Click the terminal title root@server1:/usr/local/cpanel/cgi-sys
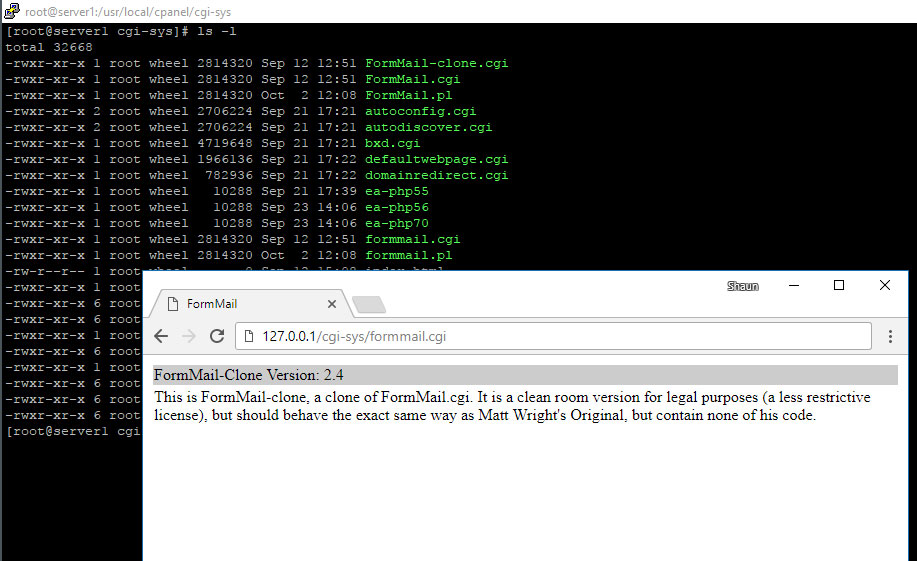Screen dimensions: 917x561 coord(127,12)
